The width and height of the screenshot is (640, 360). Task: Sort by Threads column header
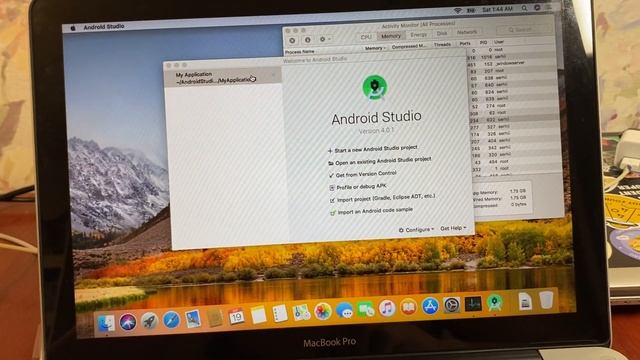click(x=442, y=44)
